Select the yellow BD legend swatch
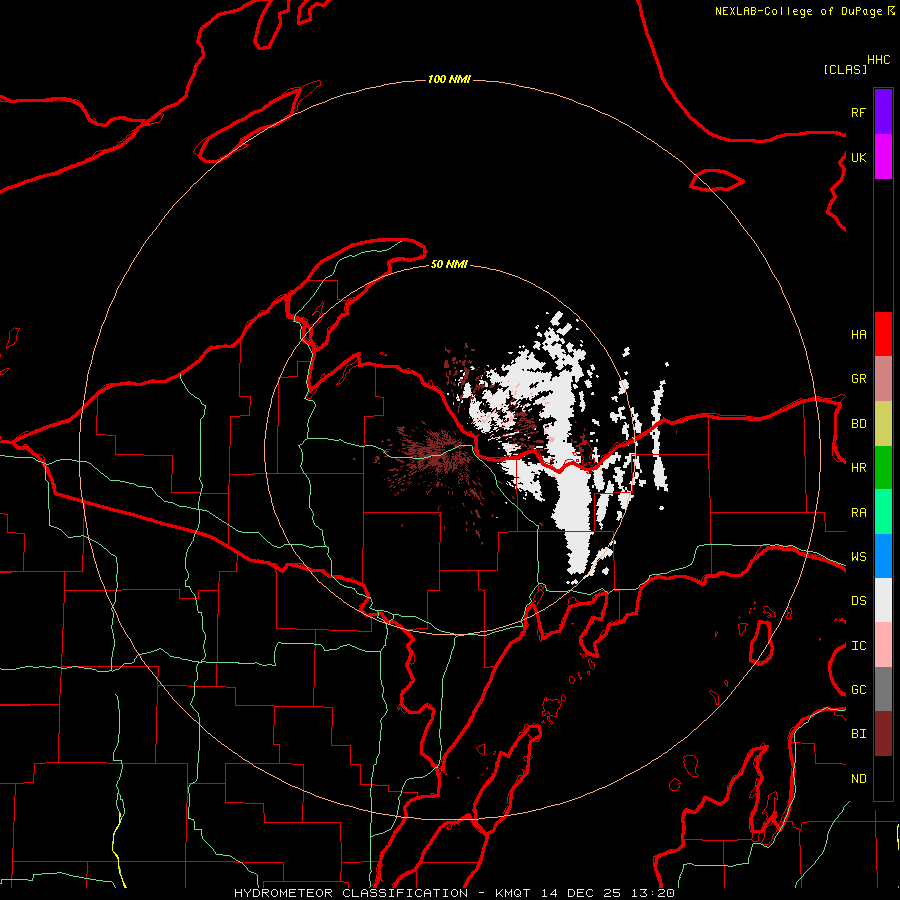Screen dimensions: 900x900 (x=883, y=424)
